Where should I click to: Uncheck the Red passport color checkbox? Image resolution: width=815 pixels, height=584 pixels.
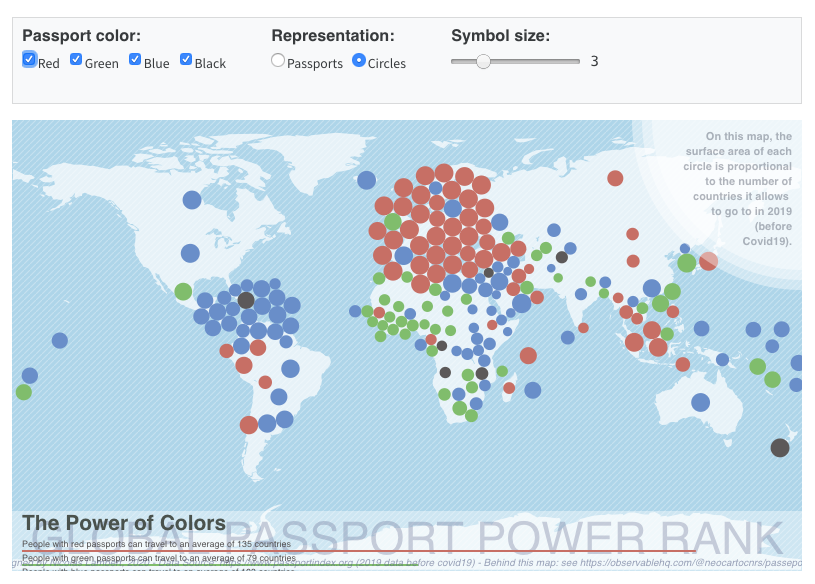tap(30, 60)
